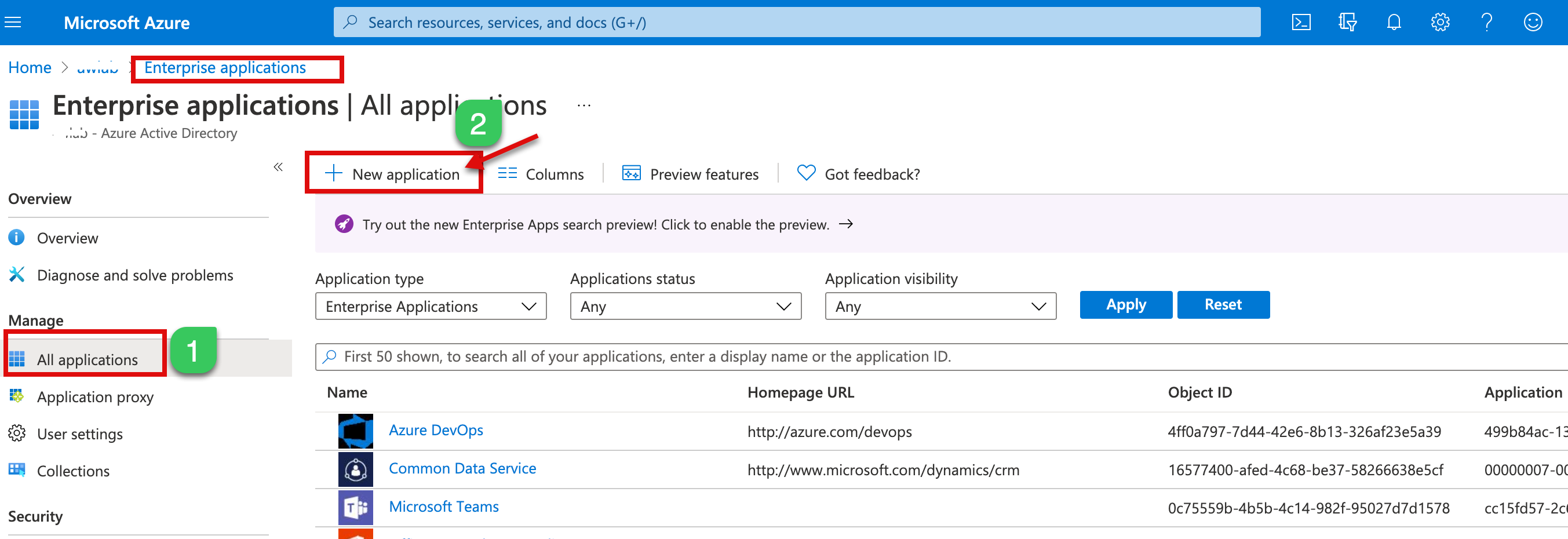Open the notifications bell

click(1394, 23)
